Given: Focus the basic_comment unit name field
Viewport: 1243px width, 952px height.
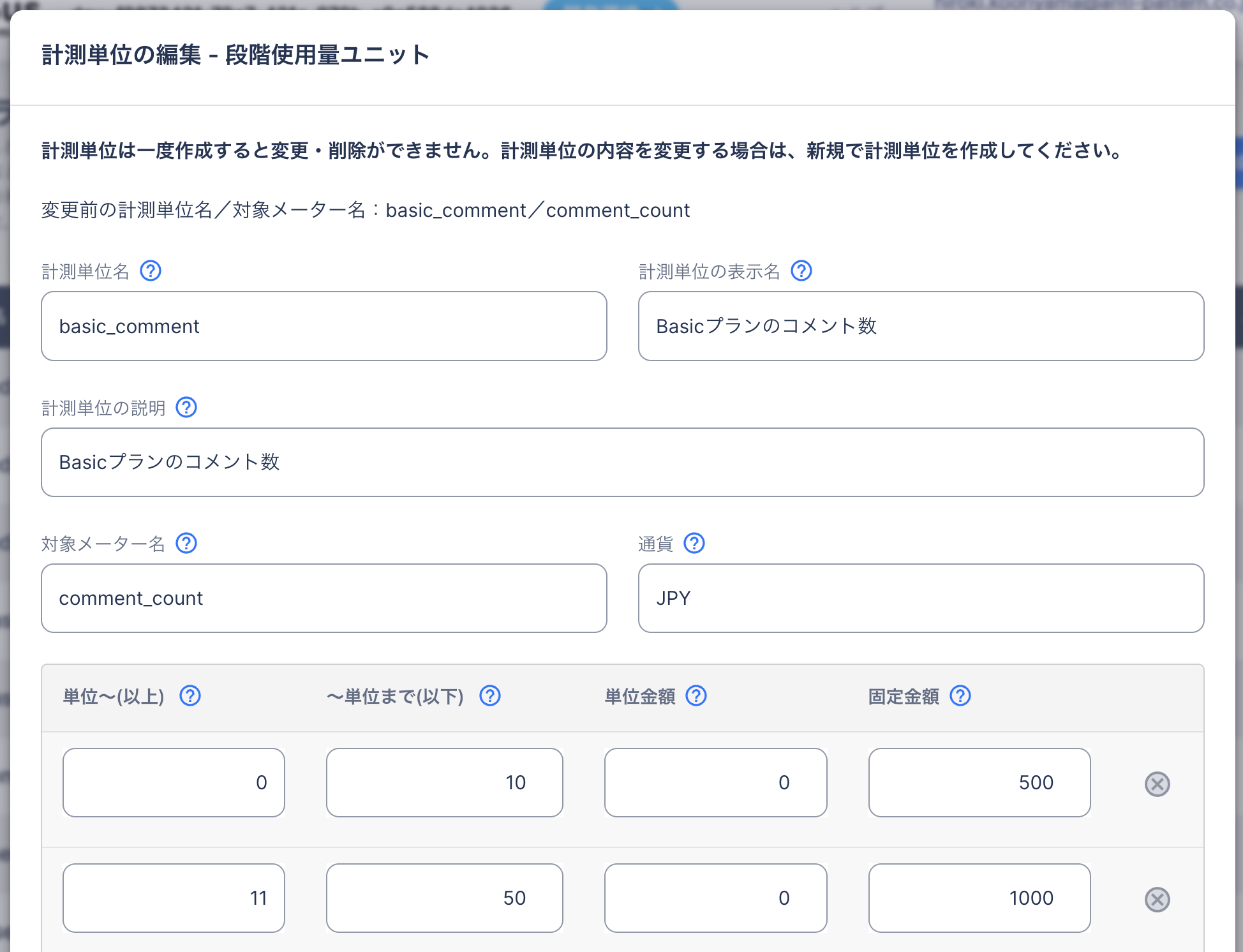Looking at the screenshot, I should [x=324, y=326].
